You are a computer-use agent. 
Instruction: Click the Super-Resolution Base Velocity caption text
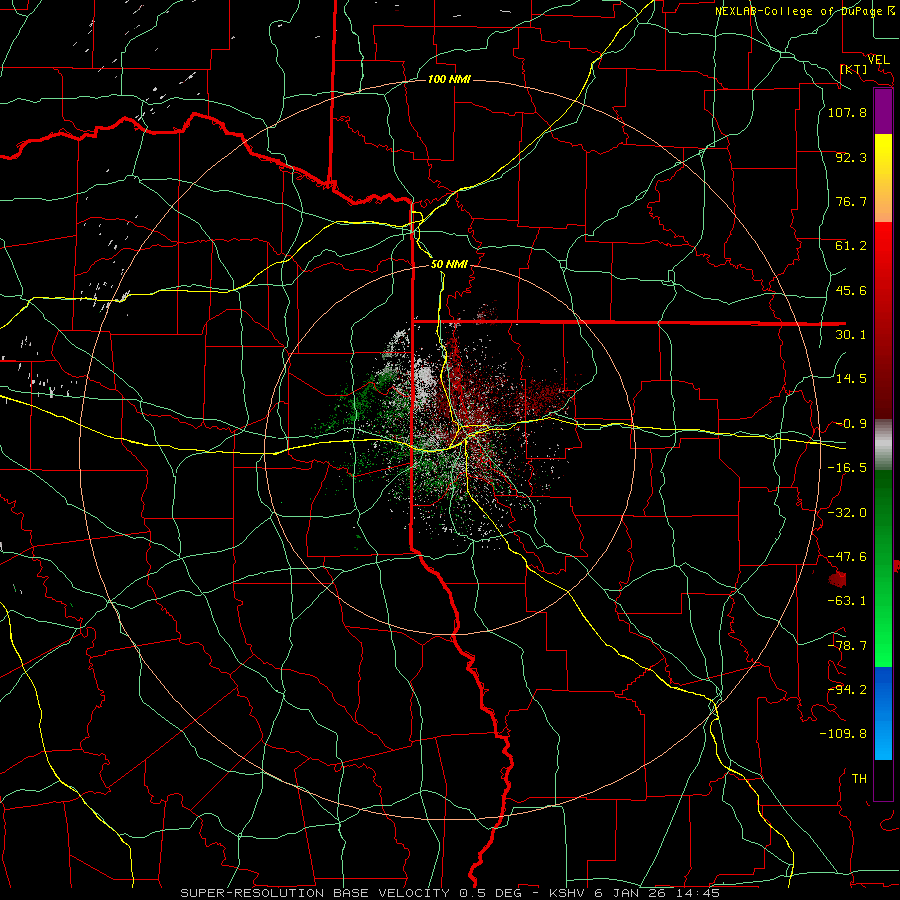coord(449,893)
